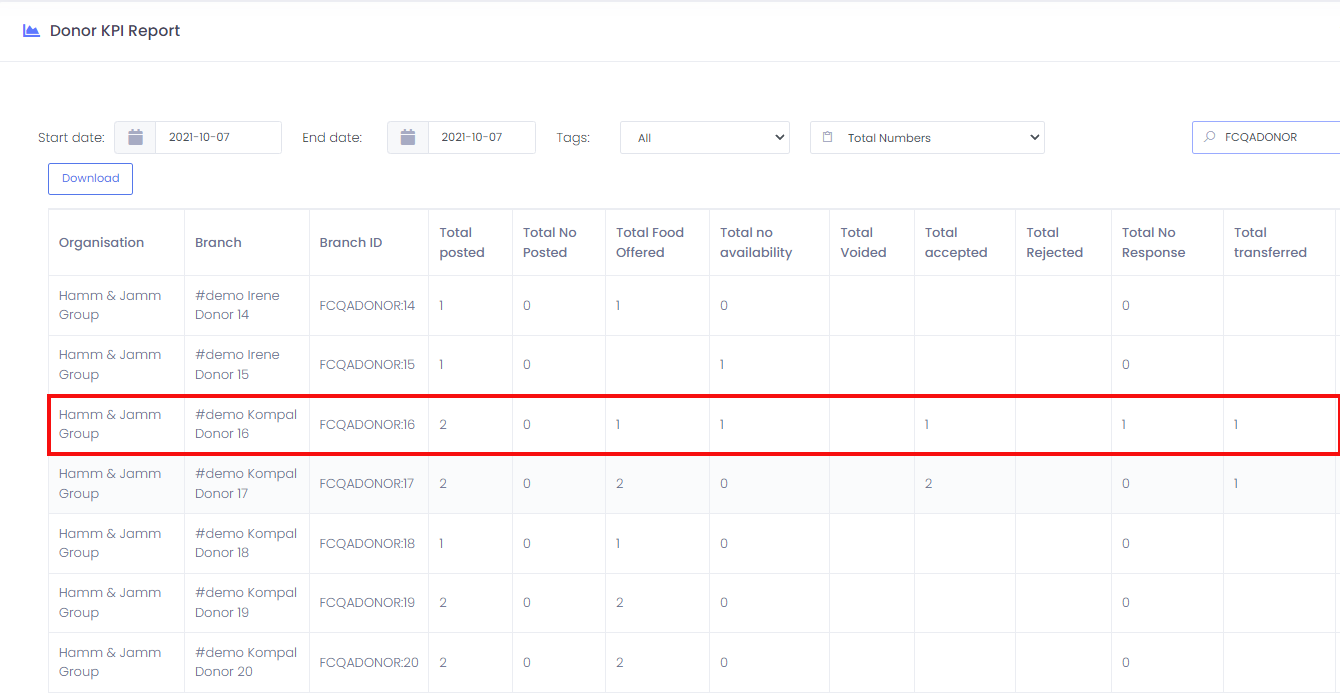Sort by the Organisation column header
This screenshot has width=1340, height=698.
(101, 242)
